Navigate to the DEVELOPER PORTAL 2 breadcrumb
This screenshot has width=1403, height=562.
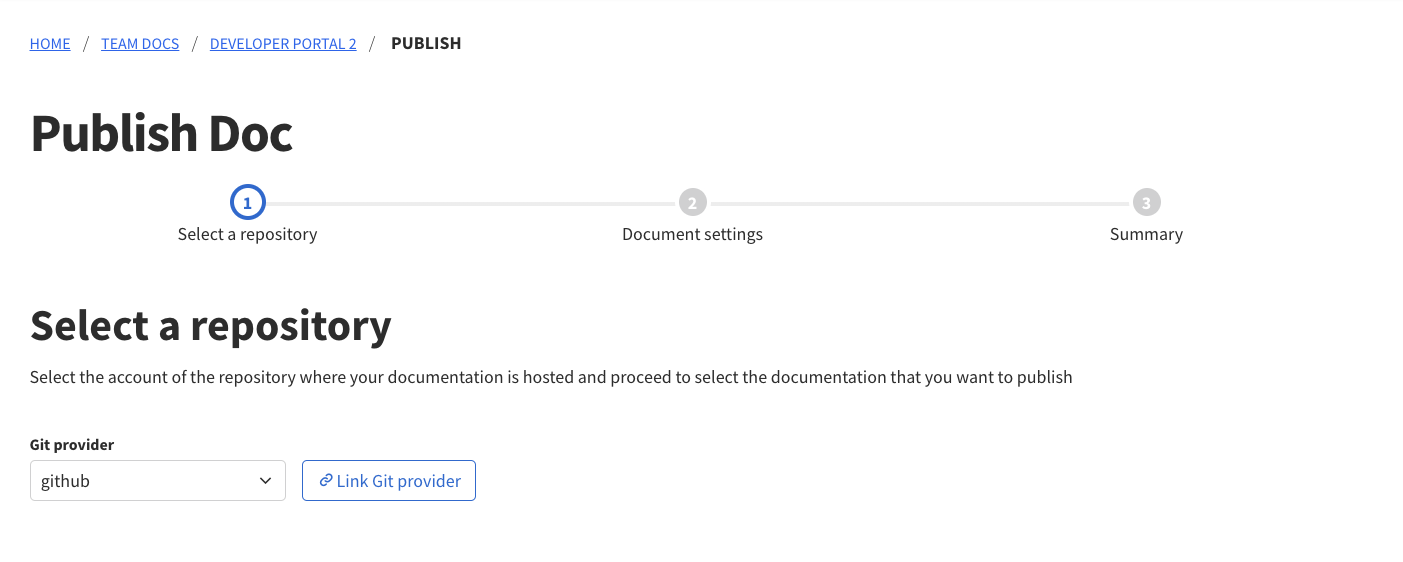pyautogui.click(x=283, y=44)
